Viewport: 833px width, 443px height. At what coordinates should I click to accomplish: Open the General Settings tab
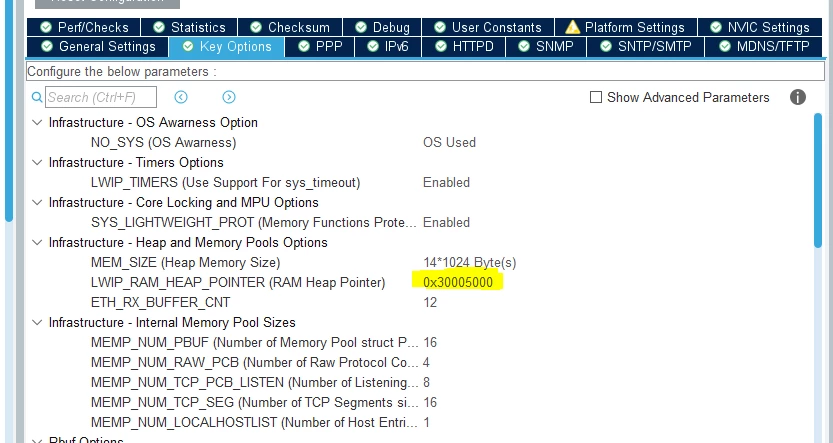point(98,47)
